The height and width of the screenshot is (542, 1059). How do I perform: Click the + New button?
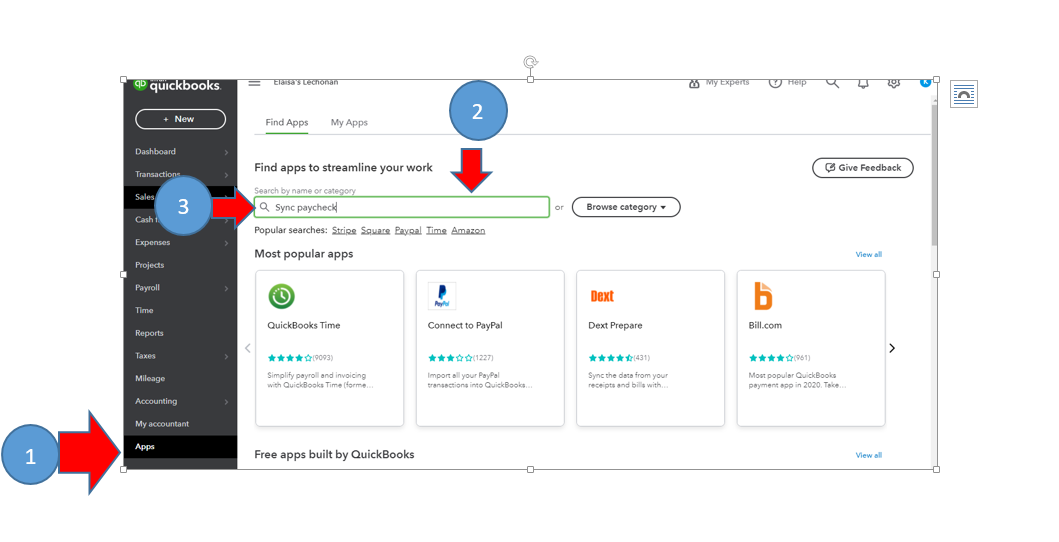pos(180,119)
